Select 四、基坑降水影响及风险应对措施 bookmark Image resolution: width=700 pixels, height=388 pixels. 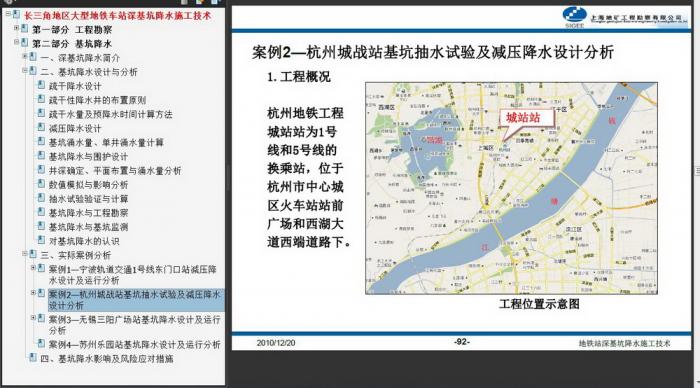tap(107, 359)
